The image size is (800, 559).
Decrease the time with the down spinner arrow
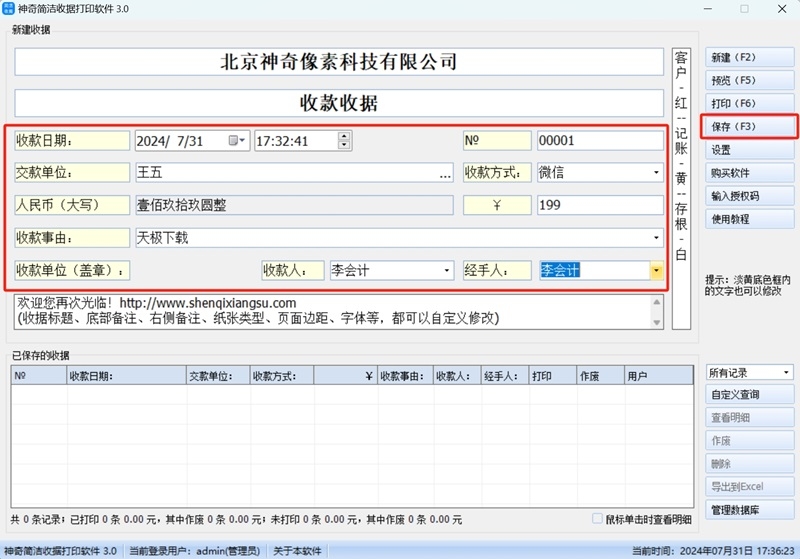coord(344,145)
